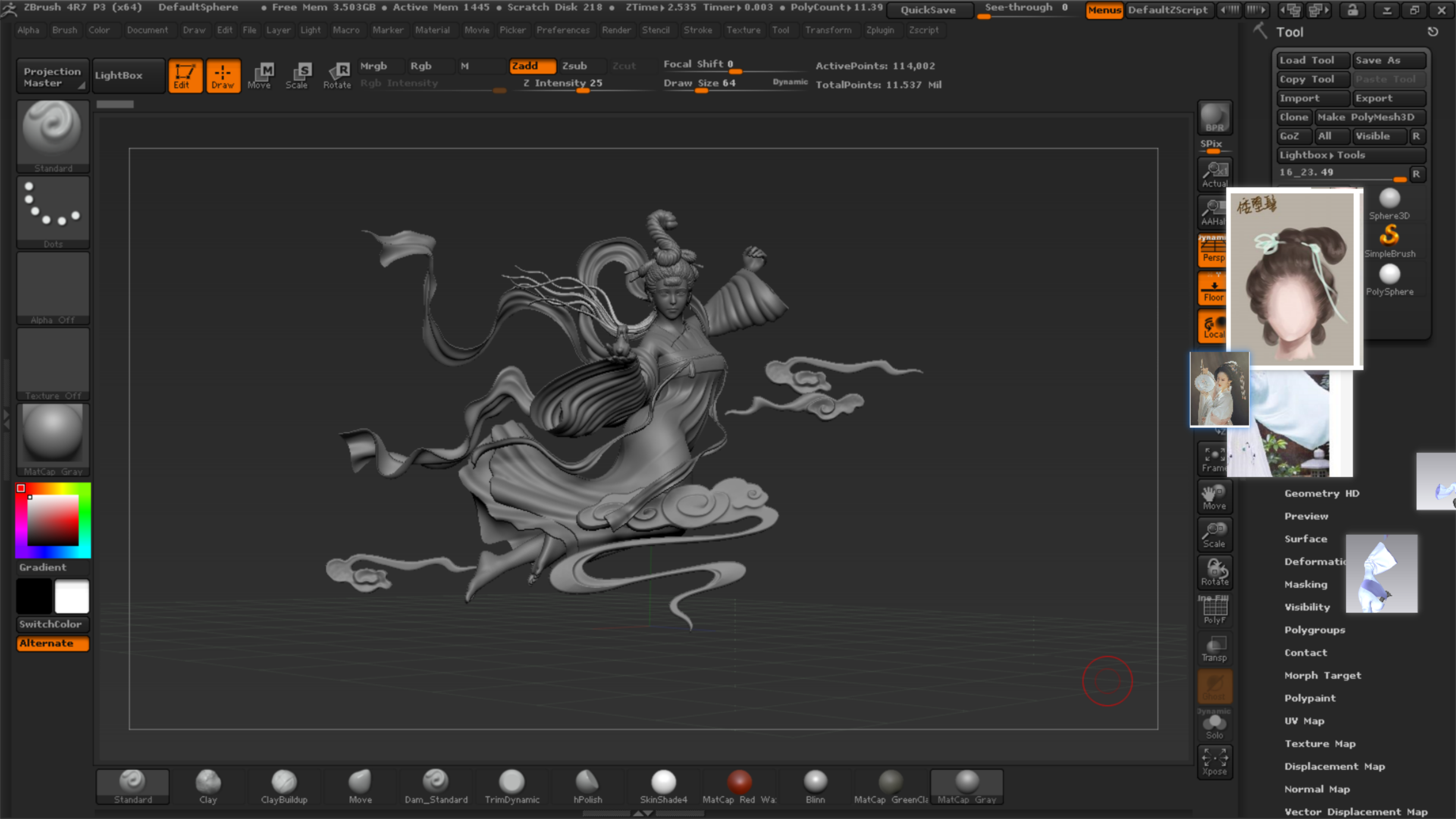
Task: Expand the Polypaint subpalette
Action: [1310, 698]
